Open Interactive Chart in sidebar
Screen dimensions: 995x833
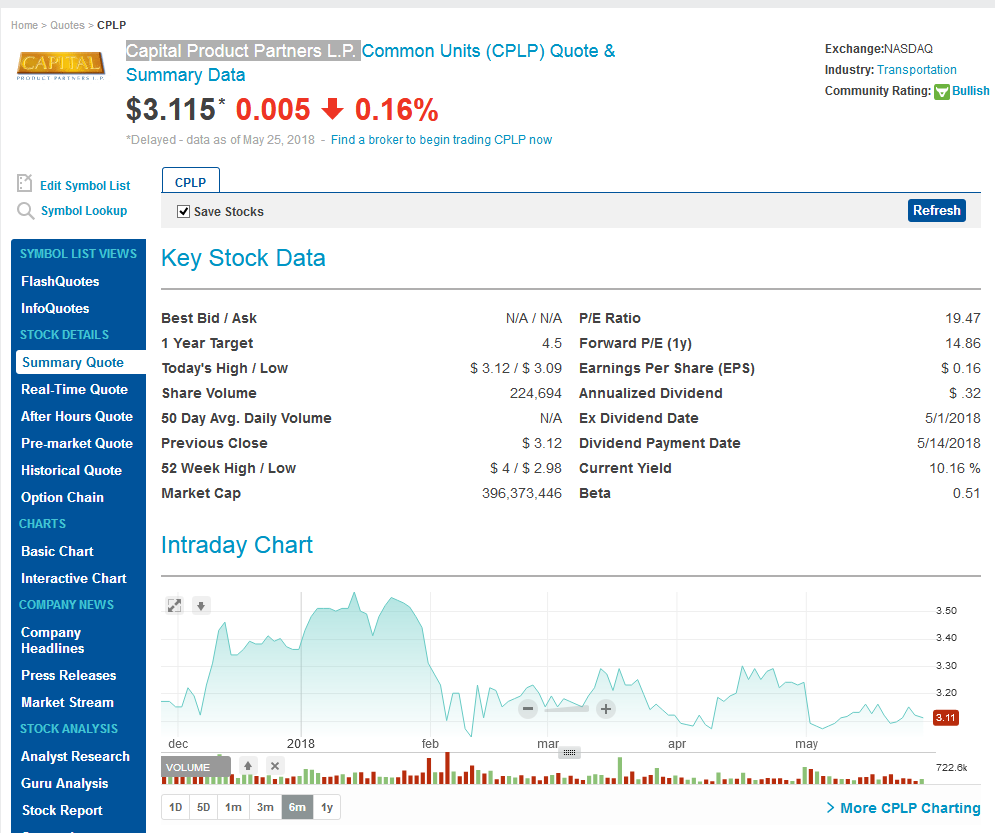click(x=74, y=578)
